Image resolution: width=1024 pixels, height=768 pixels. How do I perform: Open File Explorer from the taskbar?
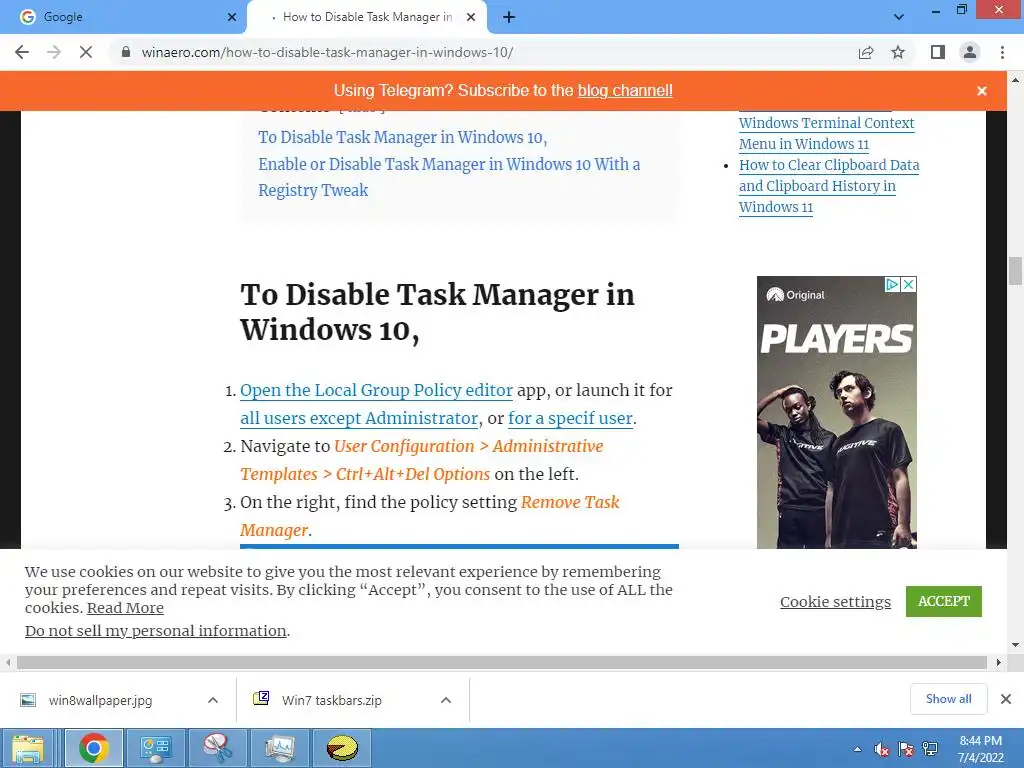[x=28, y=748]
